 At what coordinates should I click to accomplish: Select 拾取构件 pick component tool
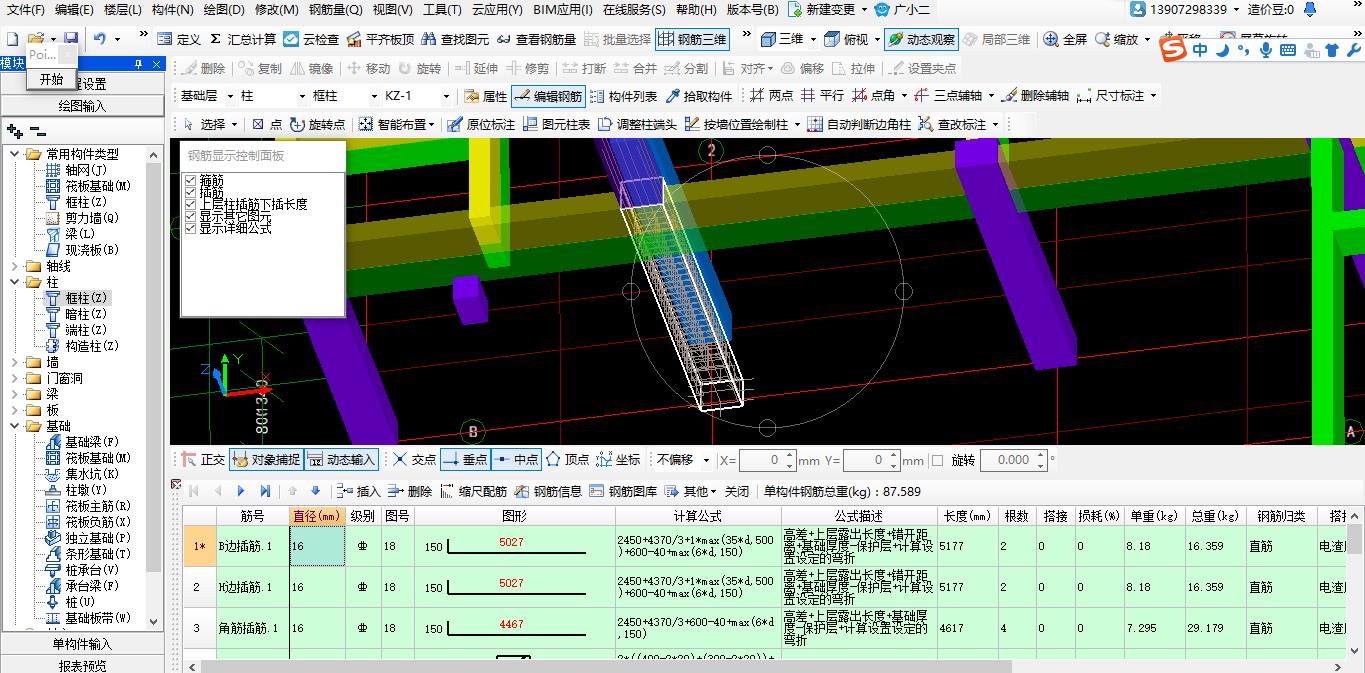coord(698,96)
